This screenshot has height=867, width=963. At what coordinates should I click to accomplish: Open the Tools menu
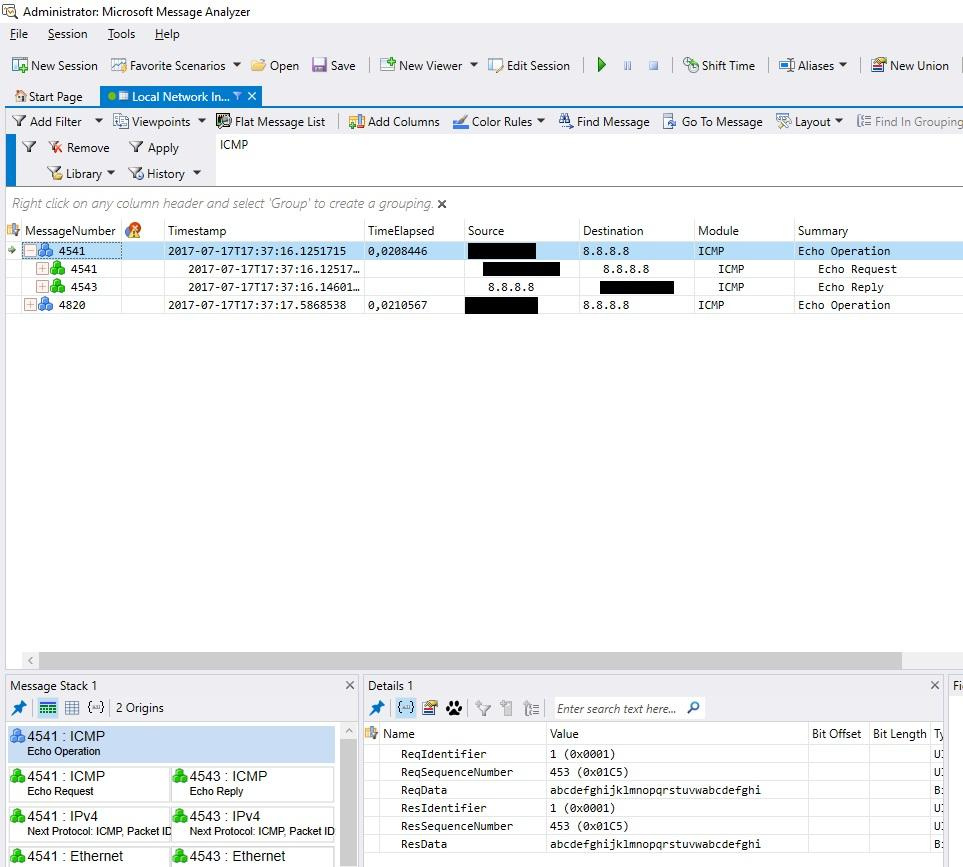(x=121, y=34)
